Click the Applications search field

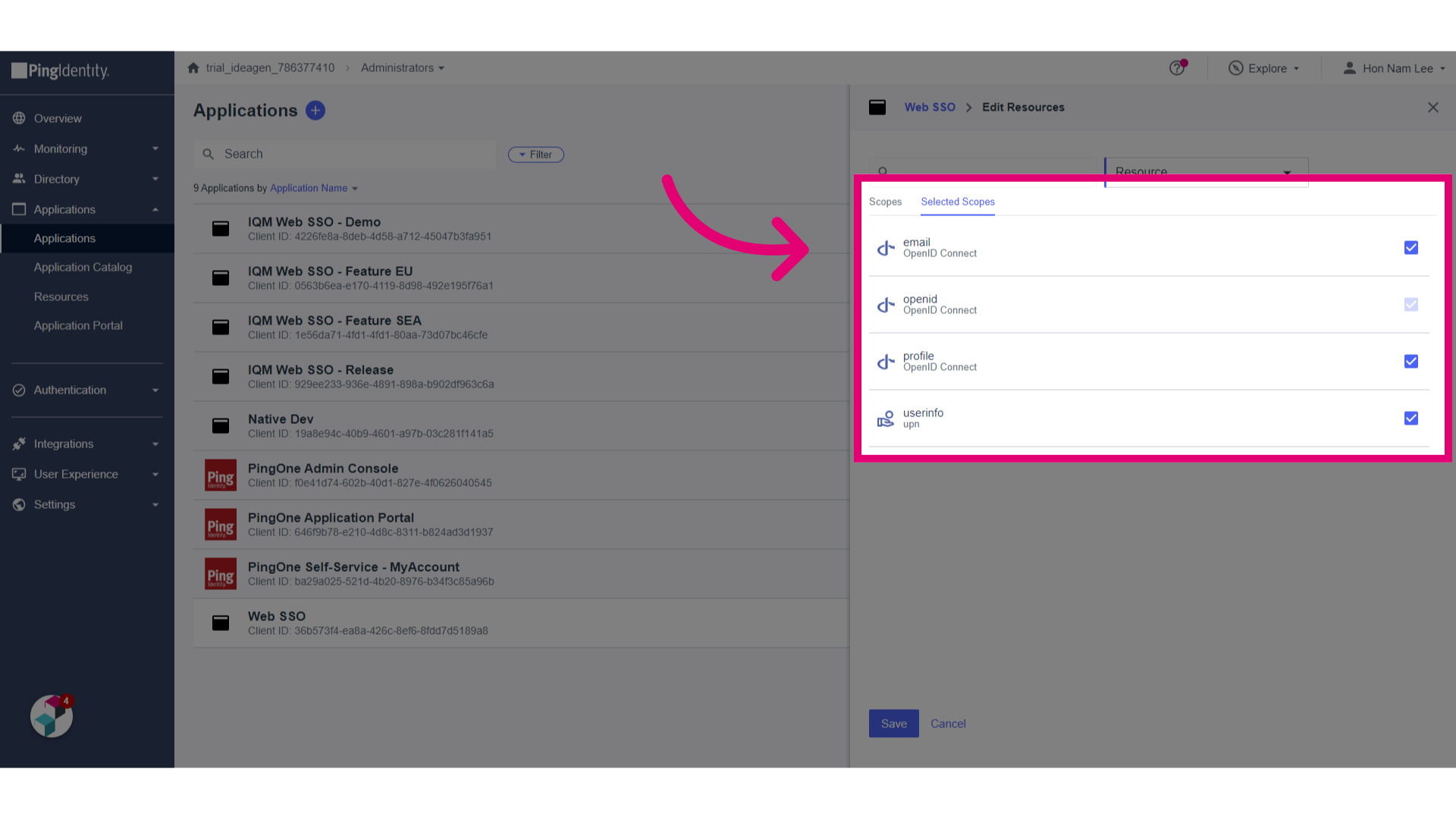point(345,154)
